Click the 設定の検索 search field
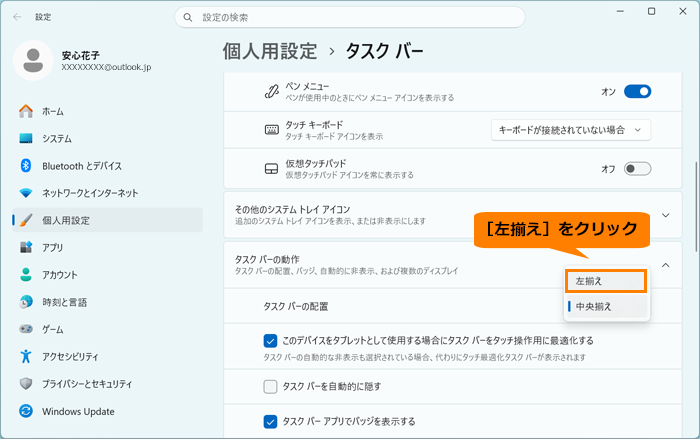700x439 pixels. coord(350,17)
